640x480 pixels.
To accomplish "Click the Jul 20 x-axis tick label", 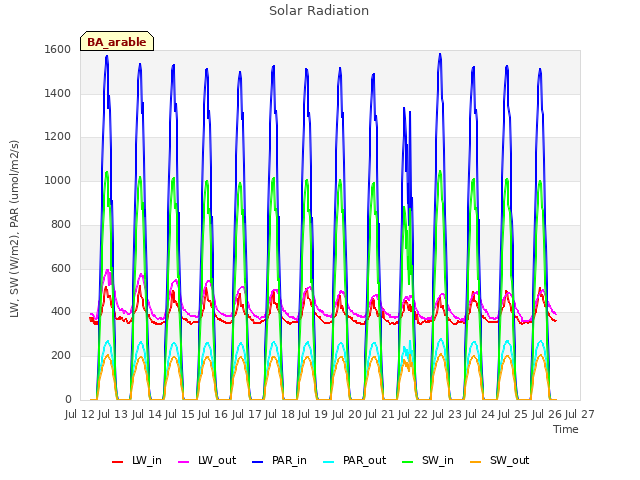I will (347, 414).
